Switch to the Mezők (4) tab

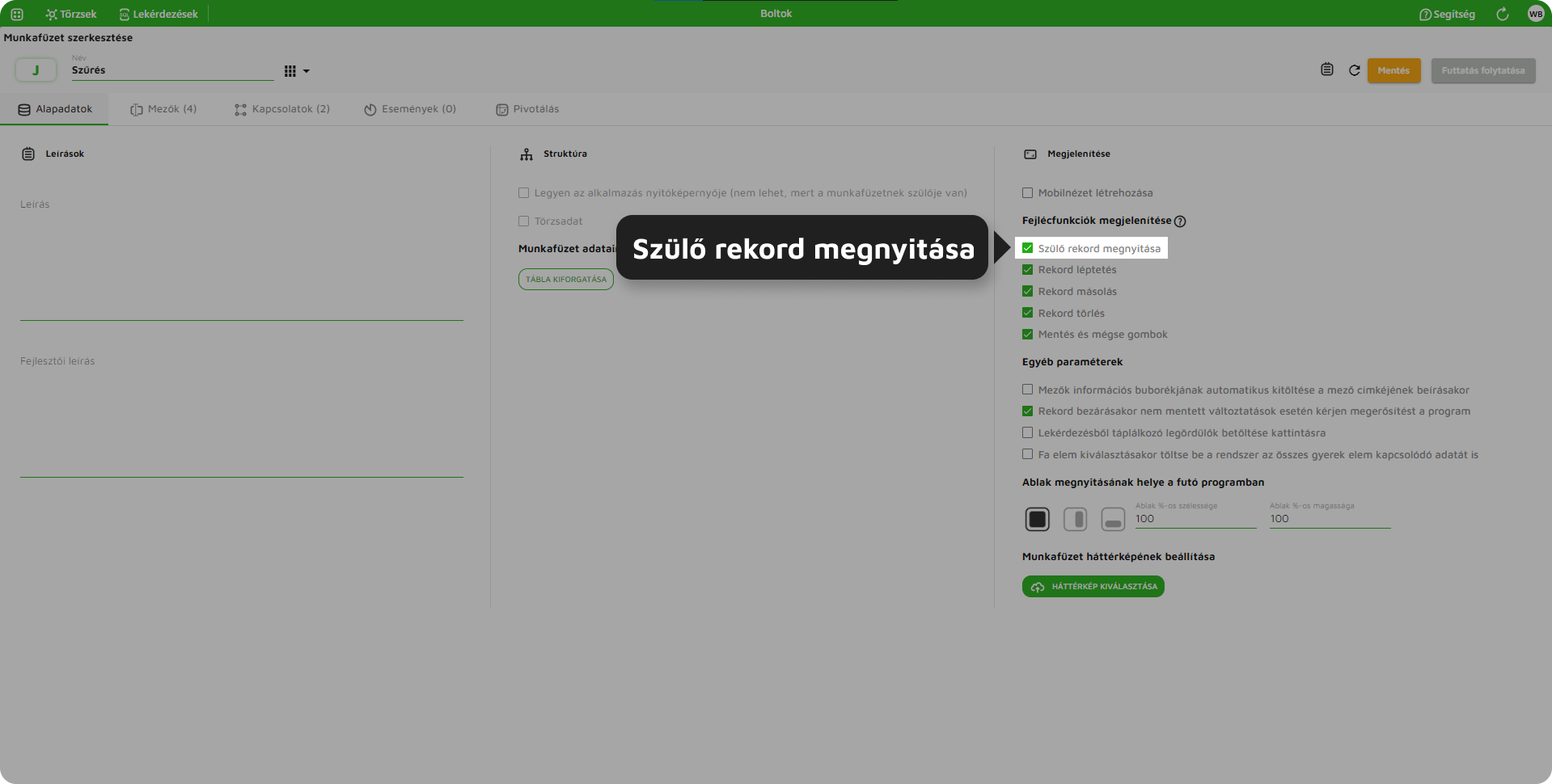pyautogui.click(x=163, y=109)
